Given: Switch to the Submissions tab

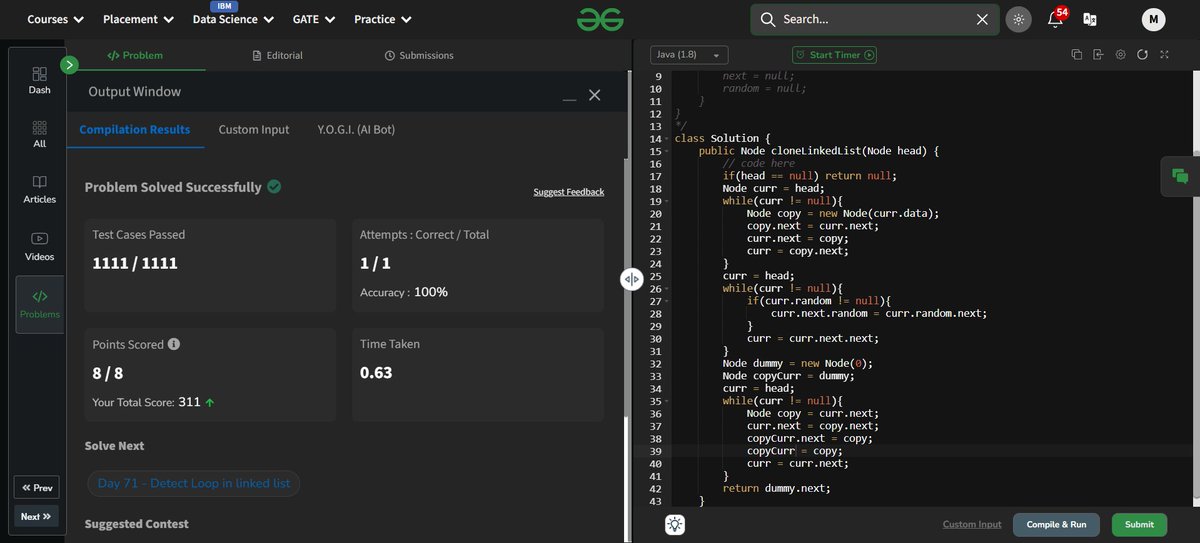Looking at the screenshot, I should tap(419, 55).
